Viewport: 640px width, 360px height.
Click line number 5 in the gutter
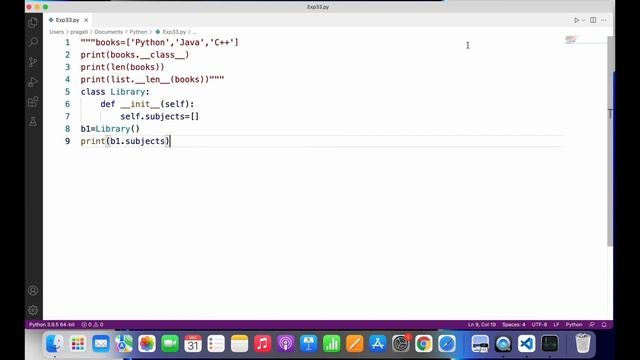67,92
